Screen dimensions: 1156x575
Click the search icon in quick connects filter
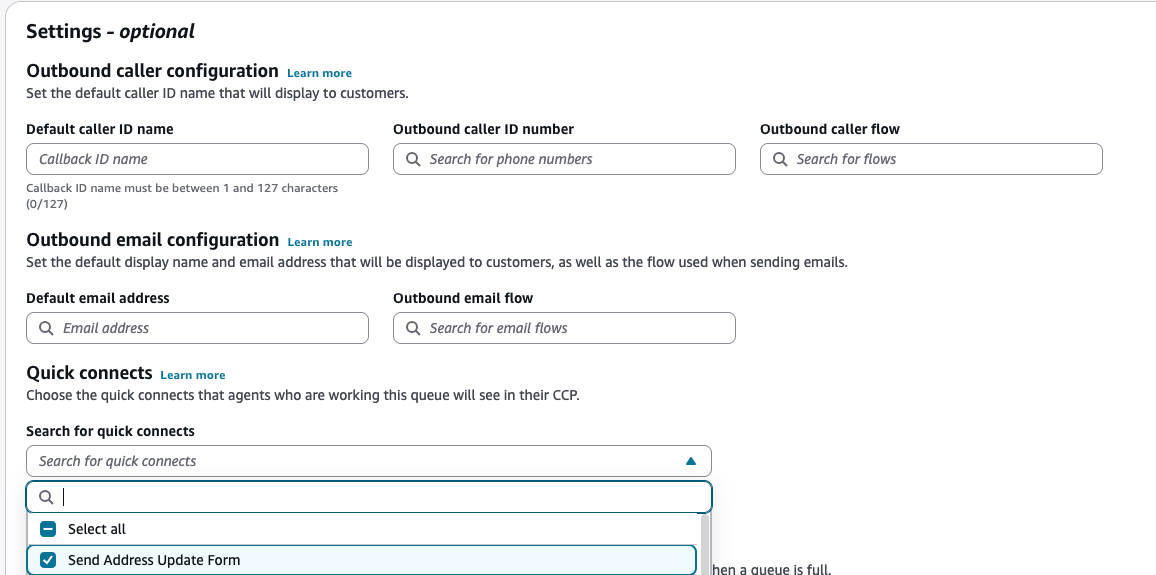point(46,497)
